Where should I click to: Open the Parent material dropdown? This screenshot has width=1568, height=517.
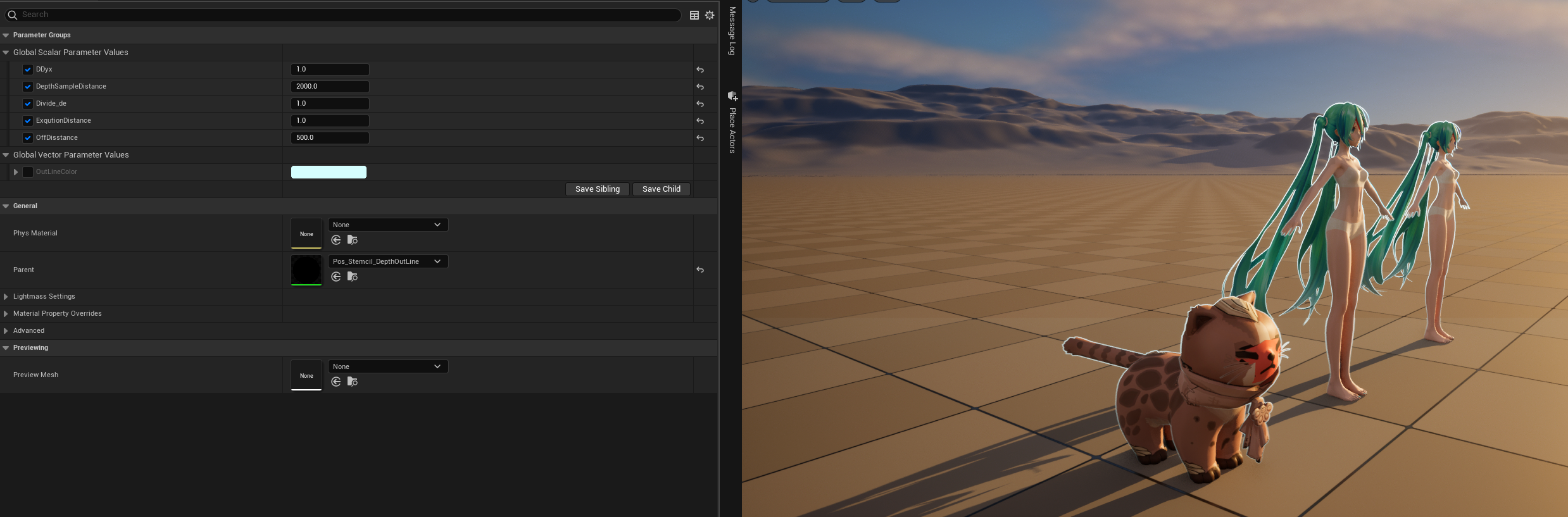click(x=387, y=261)
